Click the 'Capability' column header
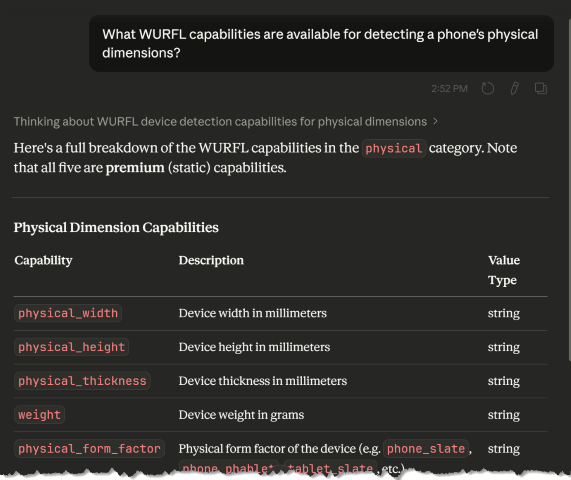571x480 pixels. coord(43,260)
